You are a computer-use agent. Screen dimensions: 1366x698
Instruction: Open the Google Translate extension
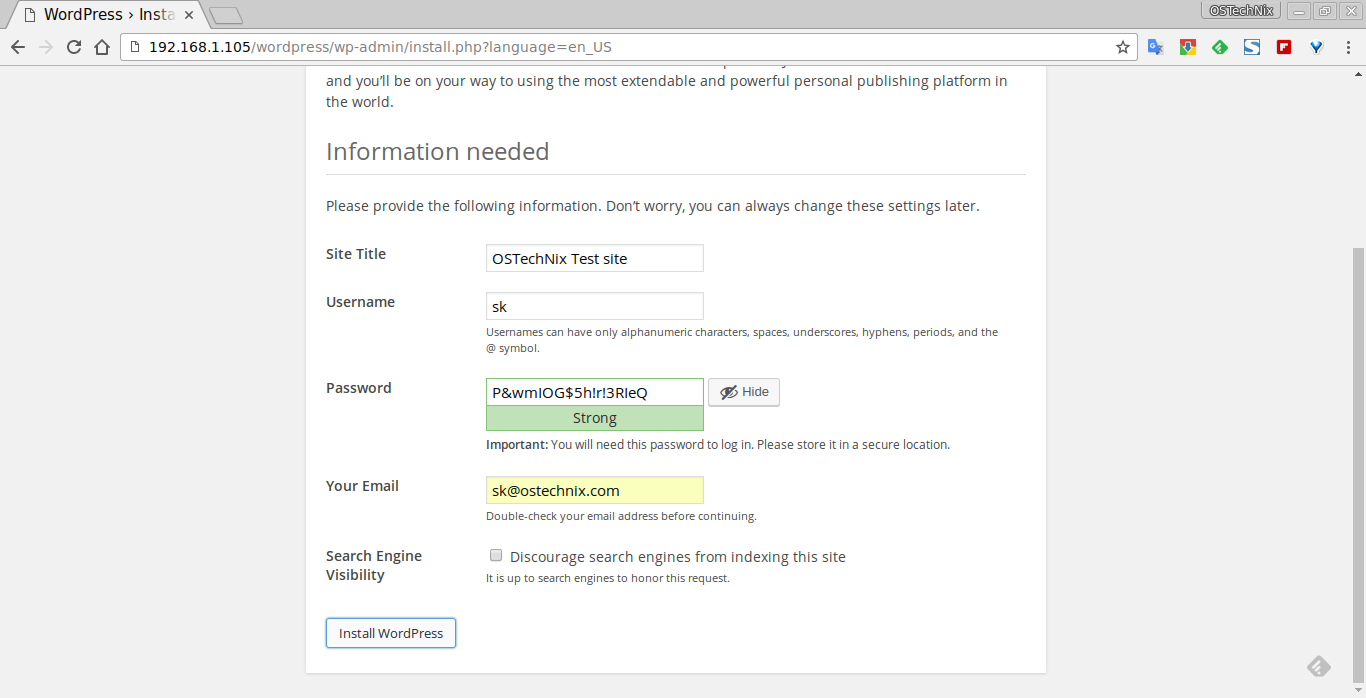point(1155,47)
